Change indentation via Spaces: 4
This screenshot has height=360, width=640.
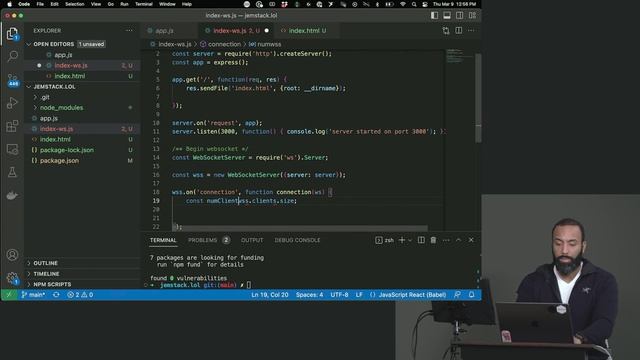click(309, 295)
